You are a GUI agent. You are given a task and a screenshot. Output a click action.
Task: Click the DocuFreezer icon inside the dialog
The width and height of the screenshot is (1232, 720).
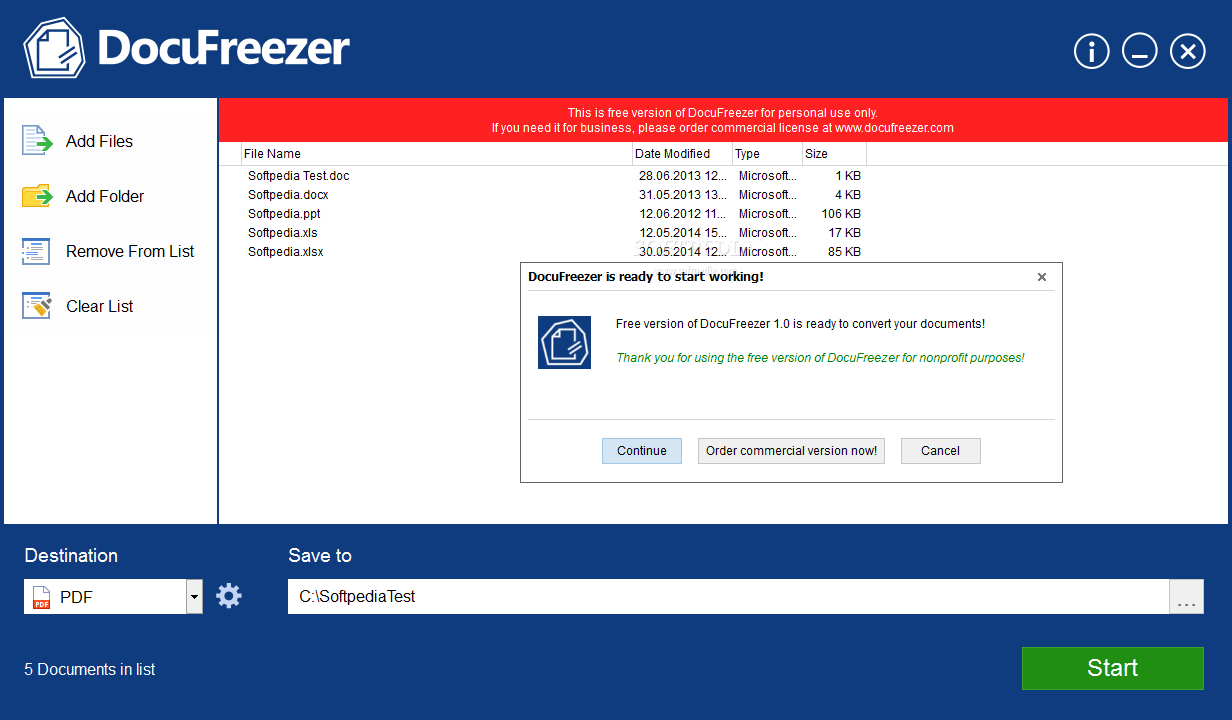tap(564, 342)
